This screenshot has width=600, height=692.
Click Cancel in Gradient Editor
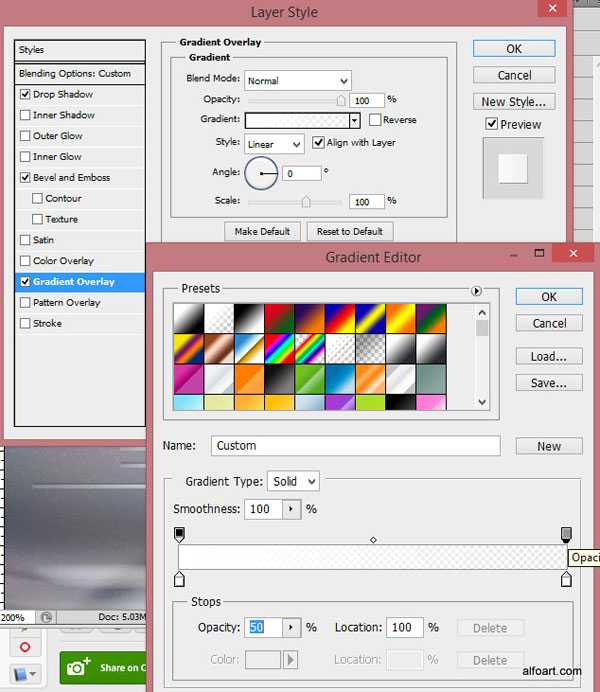click(549, 323)
